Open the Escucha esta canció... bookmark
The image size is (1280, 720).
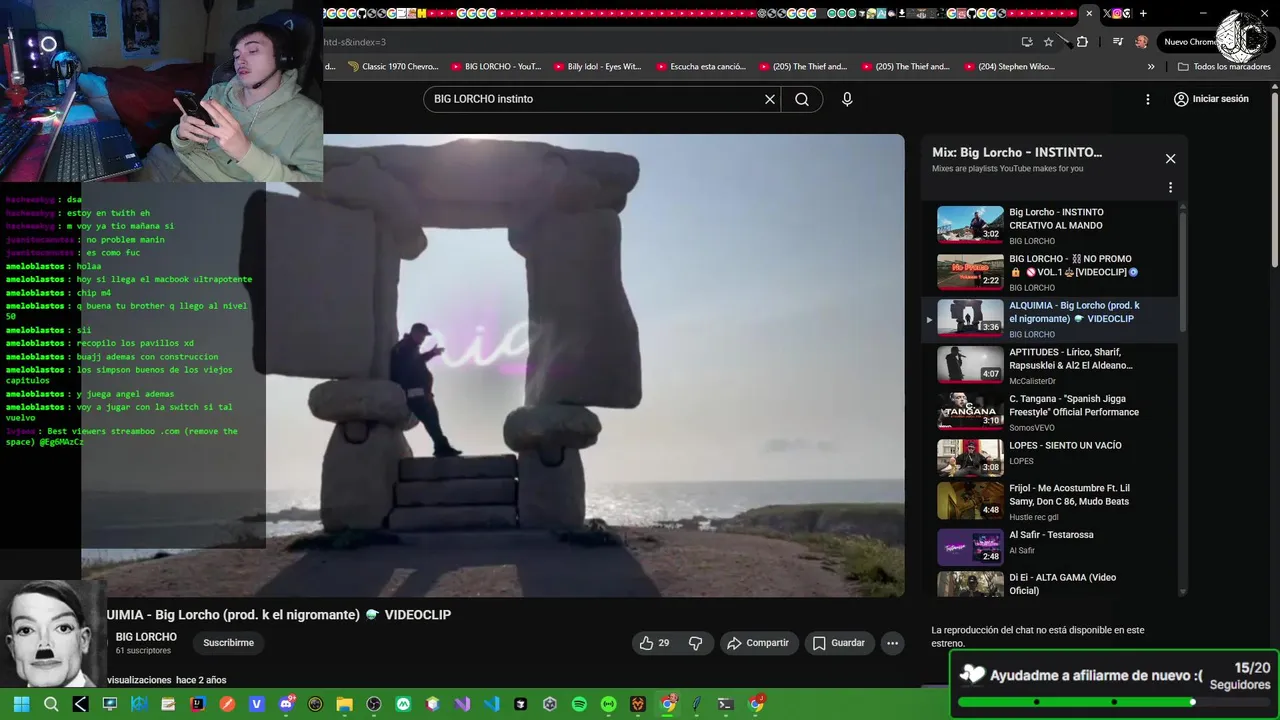point(701,67)
